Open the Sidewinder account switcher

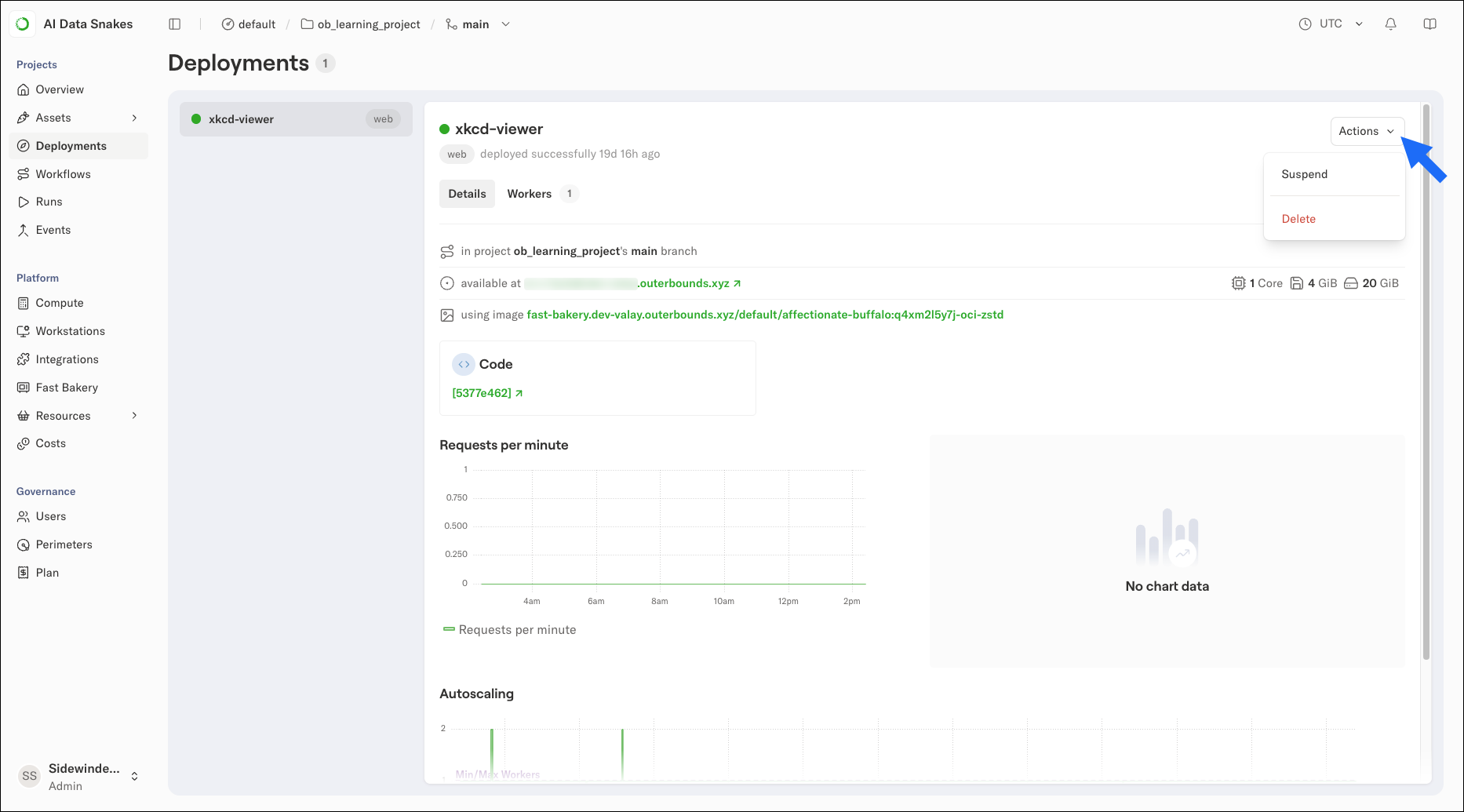pos(134,776)
